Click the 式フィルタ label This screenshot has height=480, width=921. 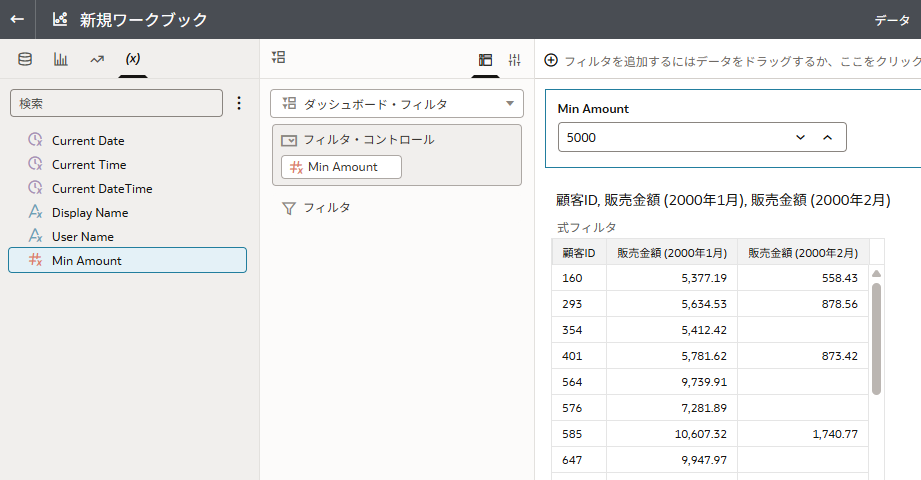coord(586,227)
